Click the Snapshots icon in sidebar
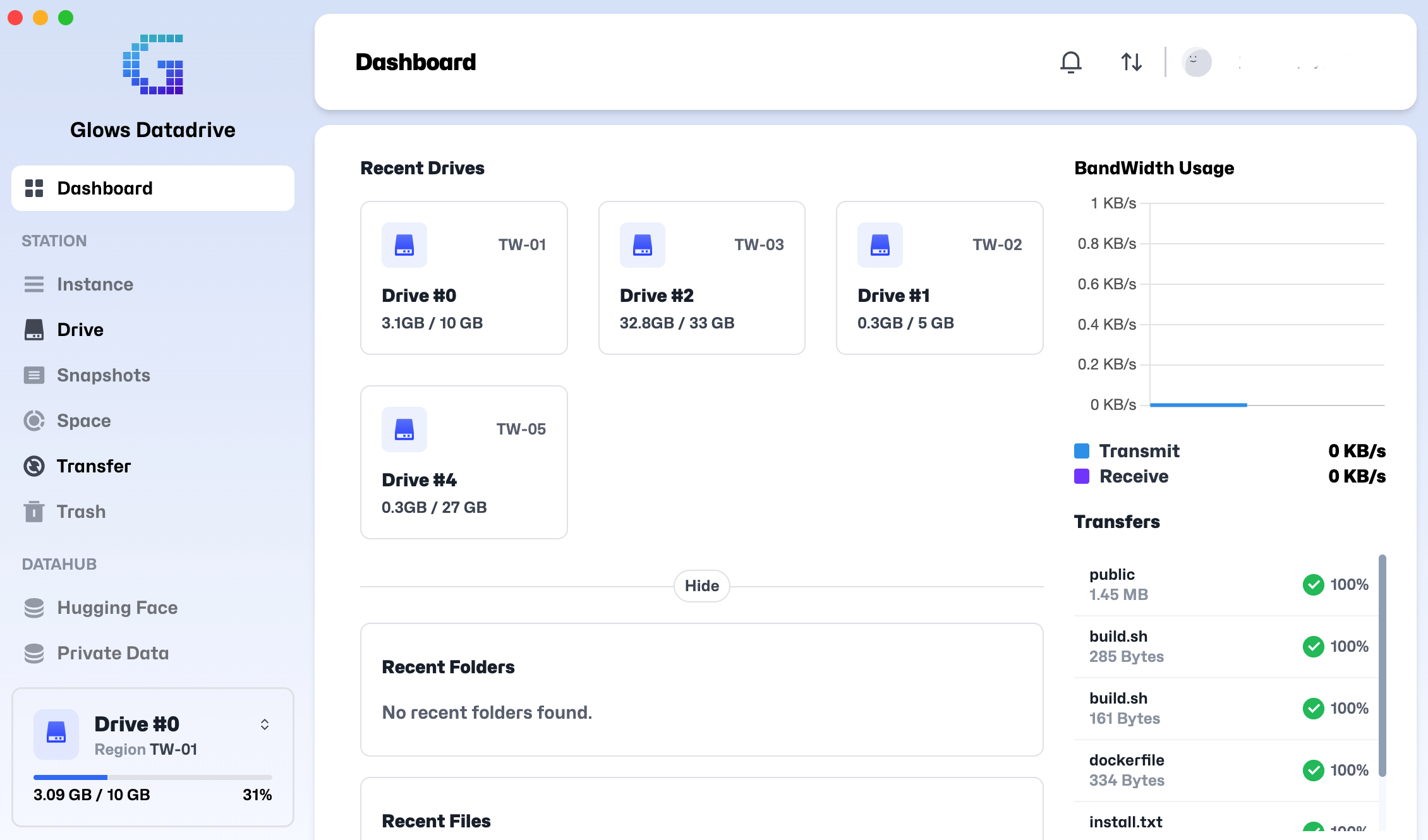 click(34, 375)
